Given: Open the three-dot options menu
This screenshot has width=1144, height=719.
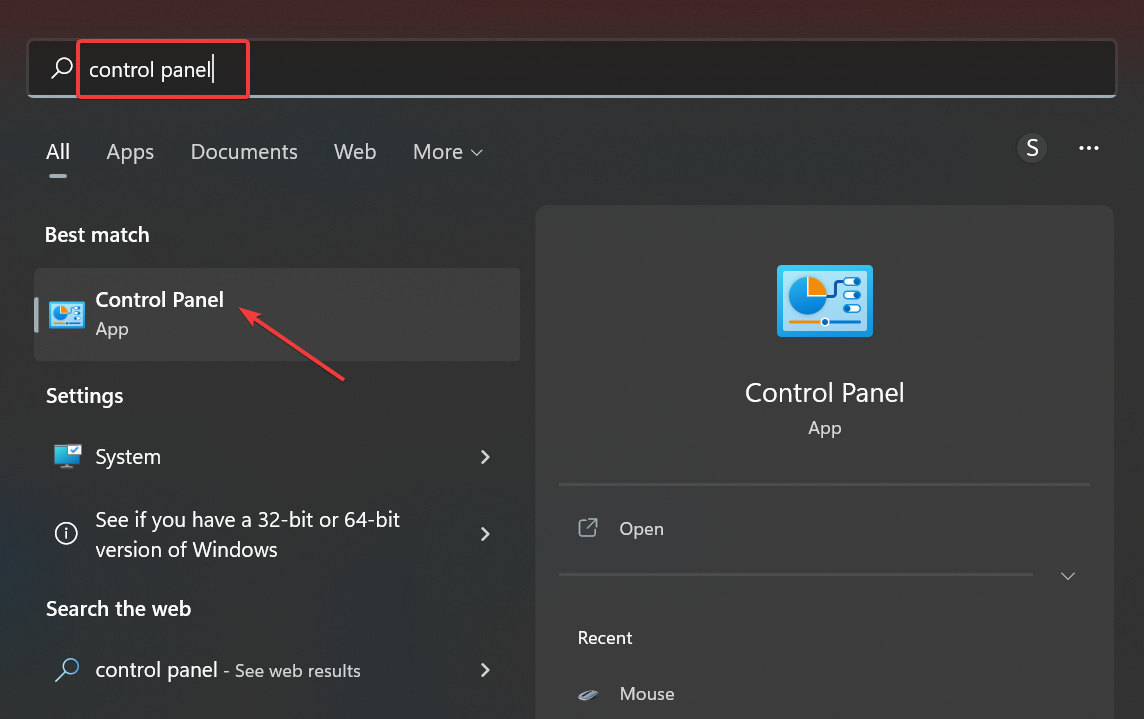Looking at the screenshot, I should pyautogui.click(x=1089, y=148).
